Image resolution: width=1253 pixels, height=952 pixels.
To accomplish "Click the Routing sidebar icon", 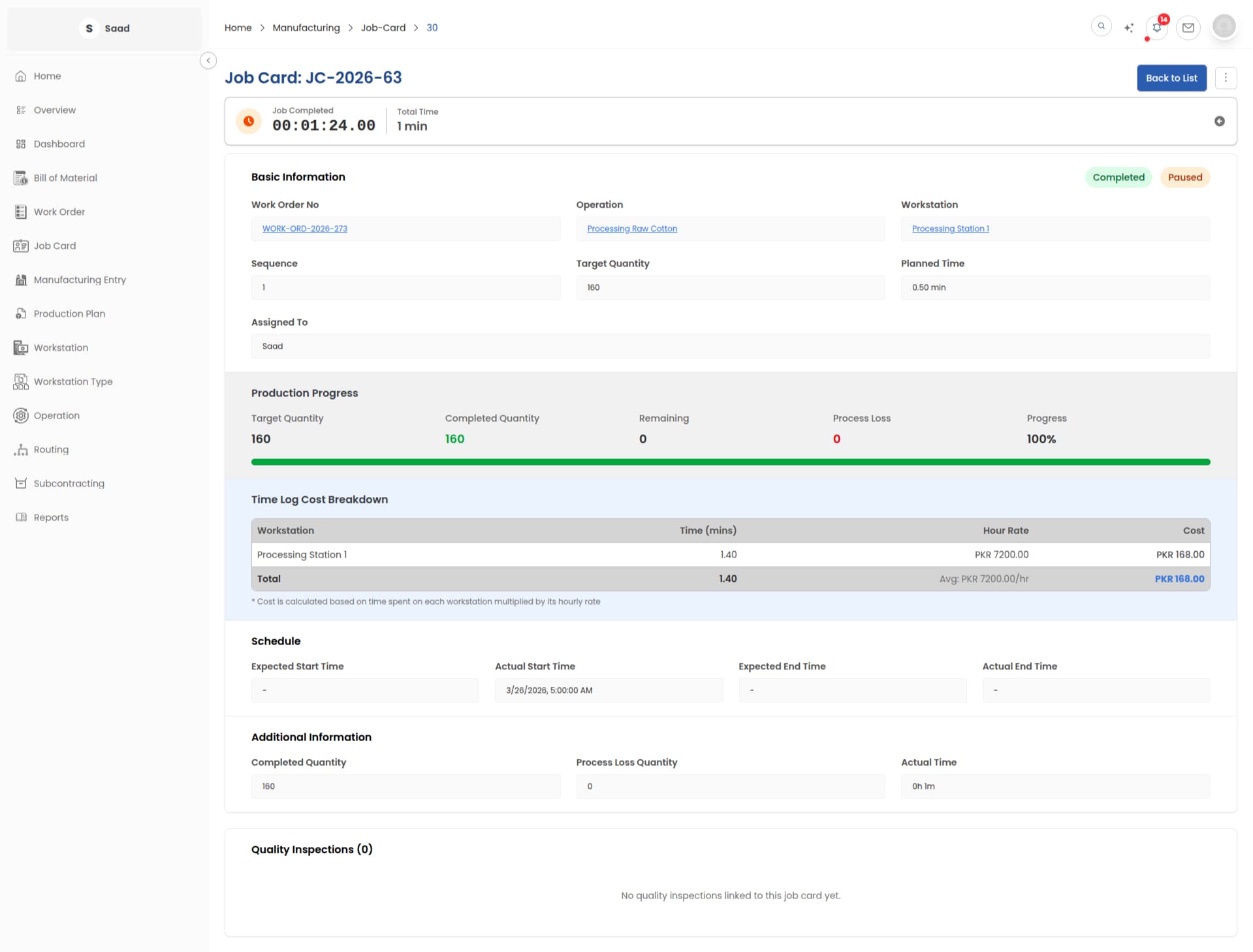I will pyautogui.click(x=21, y=449).
